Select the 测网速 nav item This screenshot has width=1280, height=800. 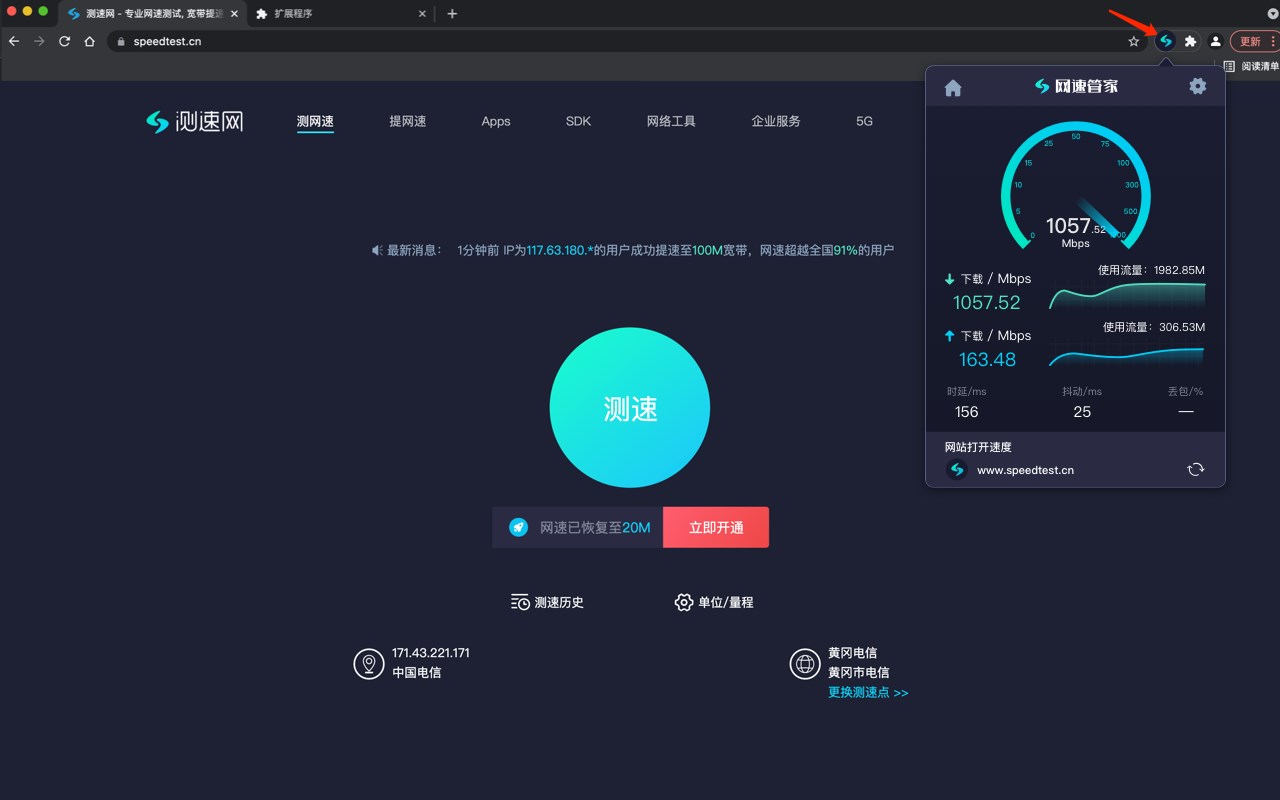coord(315,121)
